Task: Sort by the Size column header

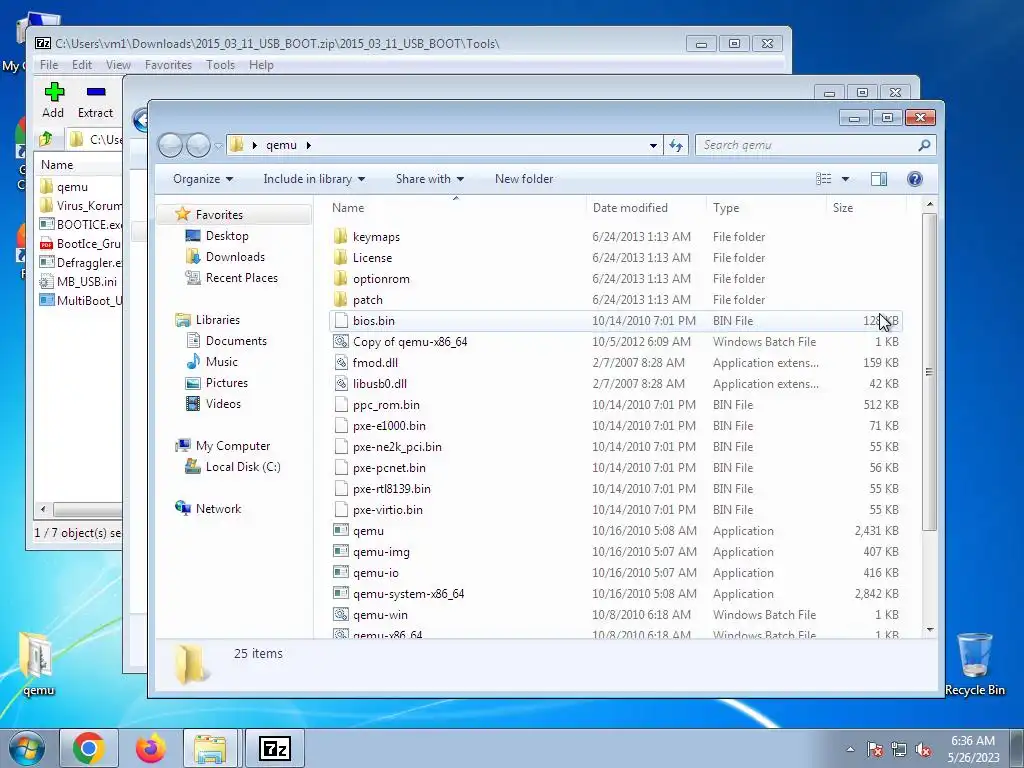Action: pos(867,208)
